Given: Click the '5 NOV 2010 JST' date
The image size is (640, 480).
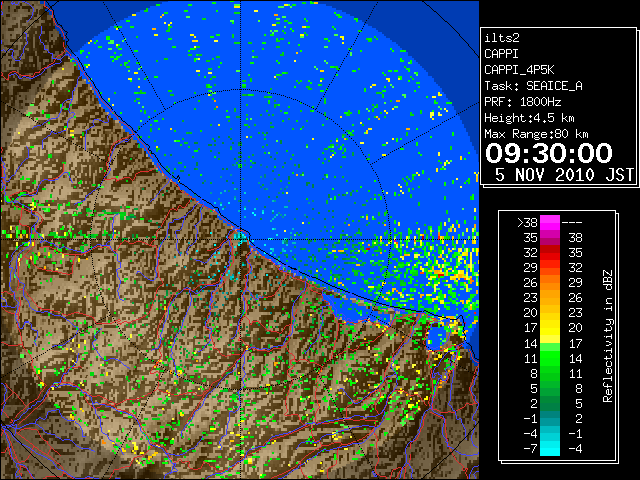Looking at the screenshot, I should 564,175.
